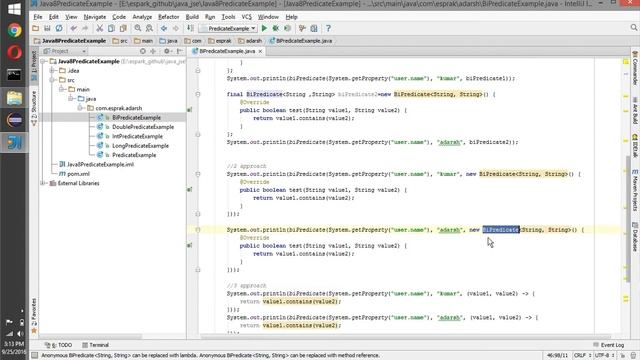Click the Cut scissors icon
Screen dimensions: 640x360
click(x=99, y=28)
